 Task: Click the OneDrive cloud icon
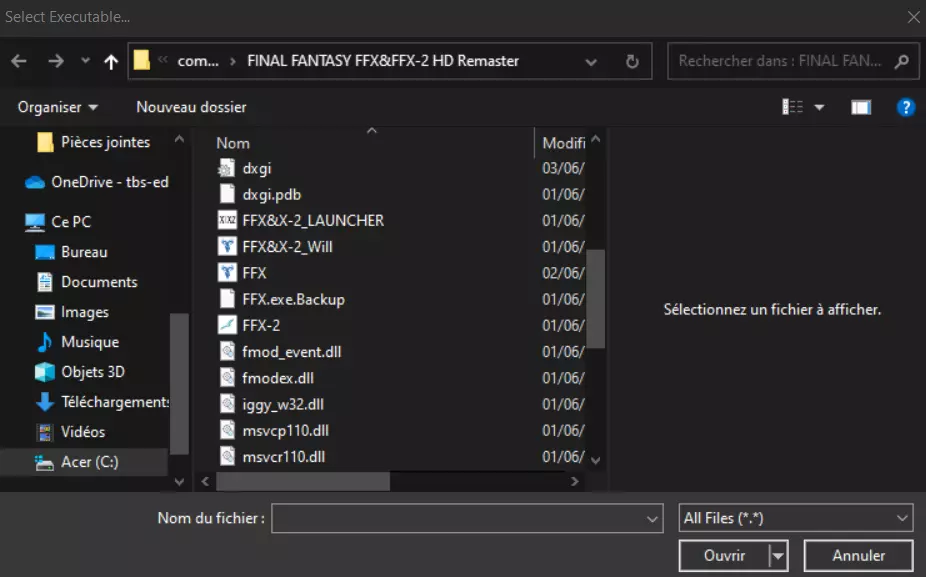pyautogui.click(x=35, y=182)
